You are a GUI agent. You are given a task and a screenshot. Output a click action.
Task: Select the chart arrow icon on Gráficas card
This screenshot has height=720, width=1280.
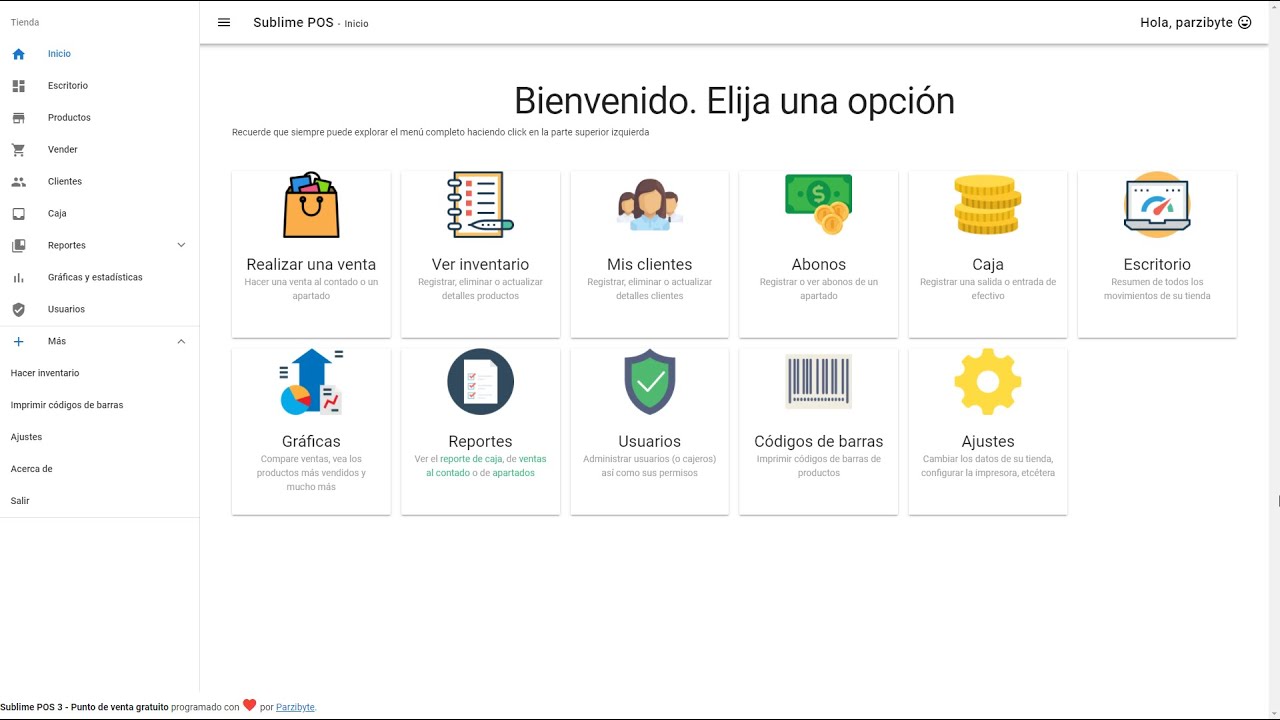pos(310,381)
